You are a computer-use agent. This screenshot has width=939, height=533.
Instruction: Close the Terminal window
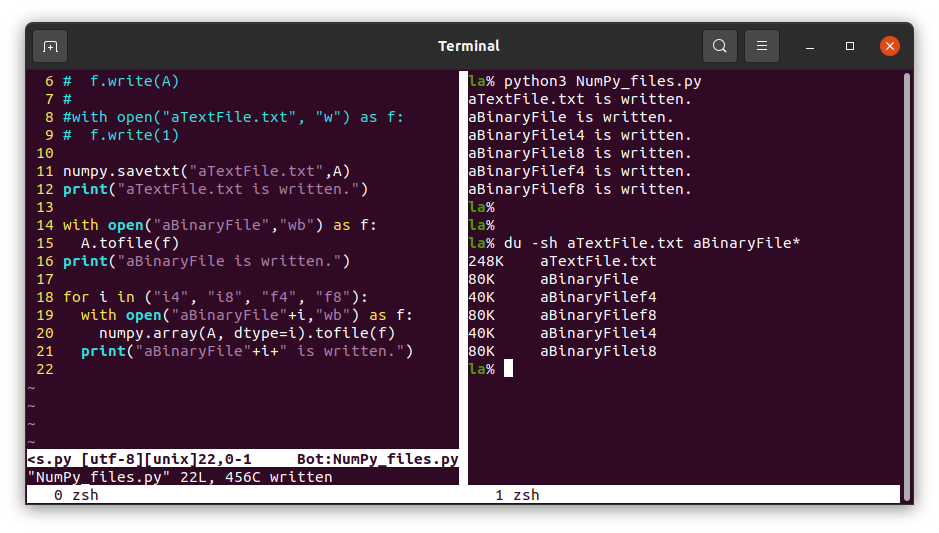889,46
